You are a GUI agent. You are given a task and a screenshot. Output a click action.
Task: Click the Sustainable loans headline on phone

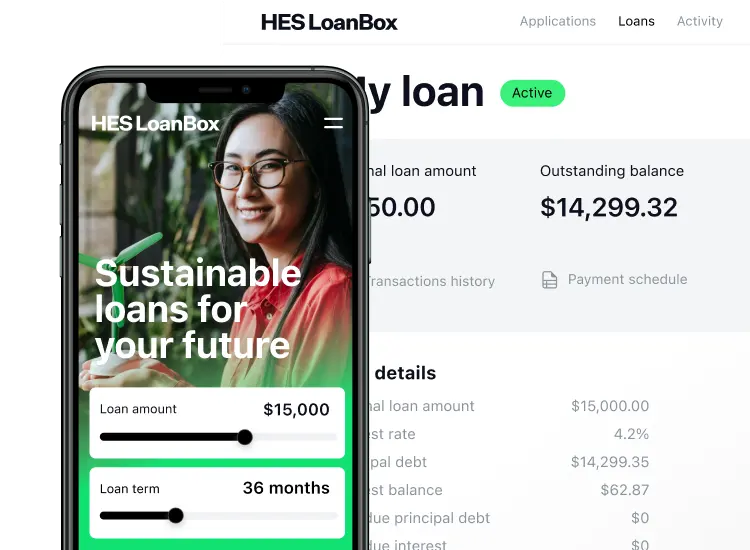coord(198,309)
